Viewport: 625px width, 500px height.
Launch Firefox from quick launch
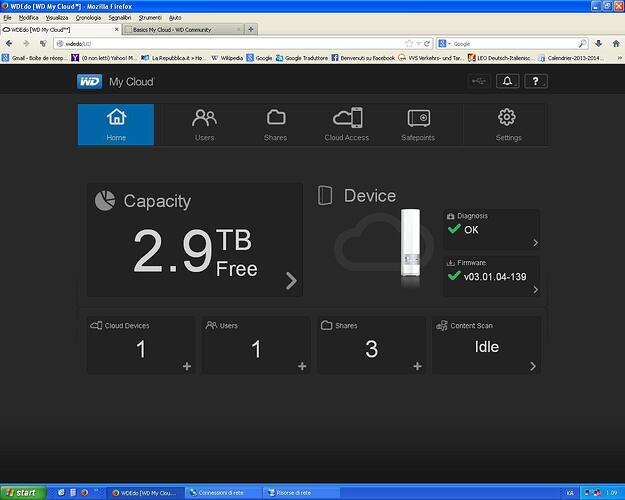(x=84, y=493)
